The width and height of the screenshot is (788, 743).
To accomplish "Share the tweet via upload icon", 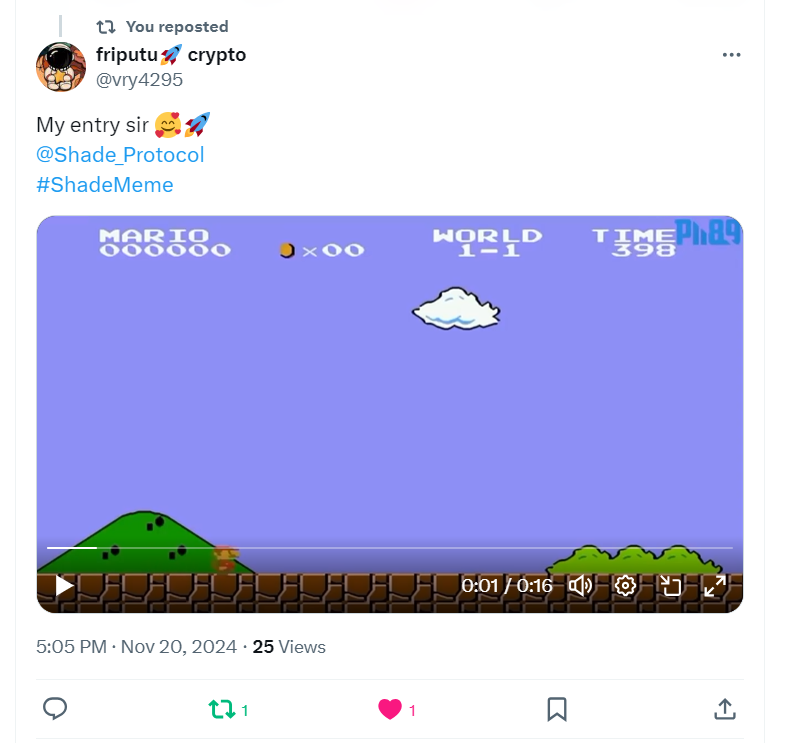I will [x=725, y=709].
